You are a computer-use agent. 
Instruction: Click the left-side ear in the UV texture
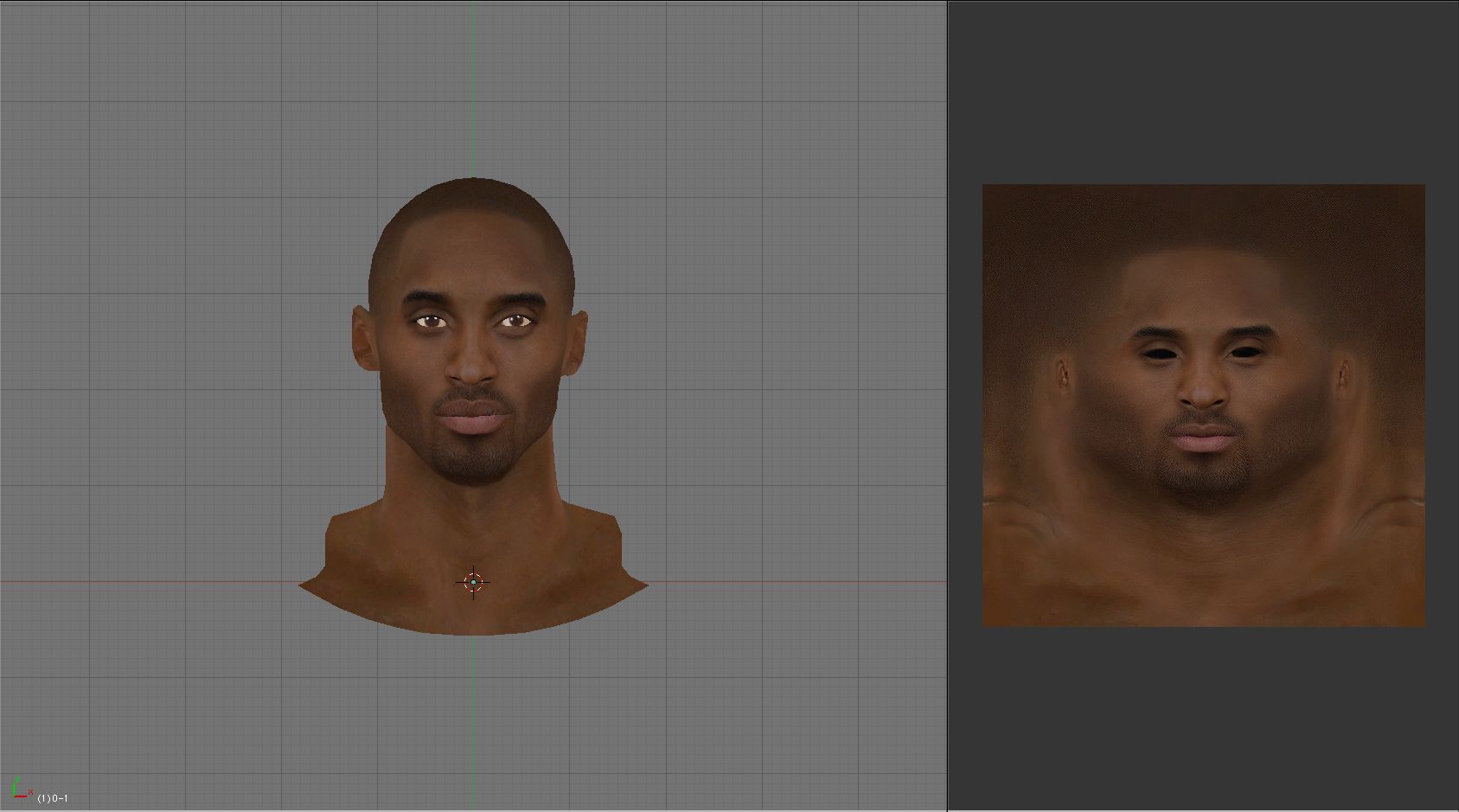point(1062,374)
